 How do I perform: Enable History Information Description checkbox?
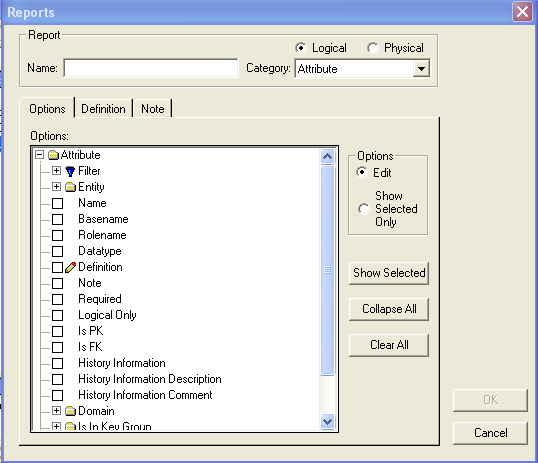(57, 379)
